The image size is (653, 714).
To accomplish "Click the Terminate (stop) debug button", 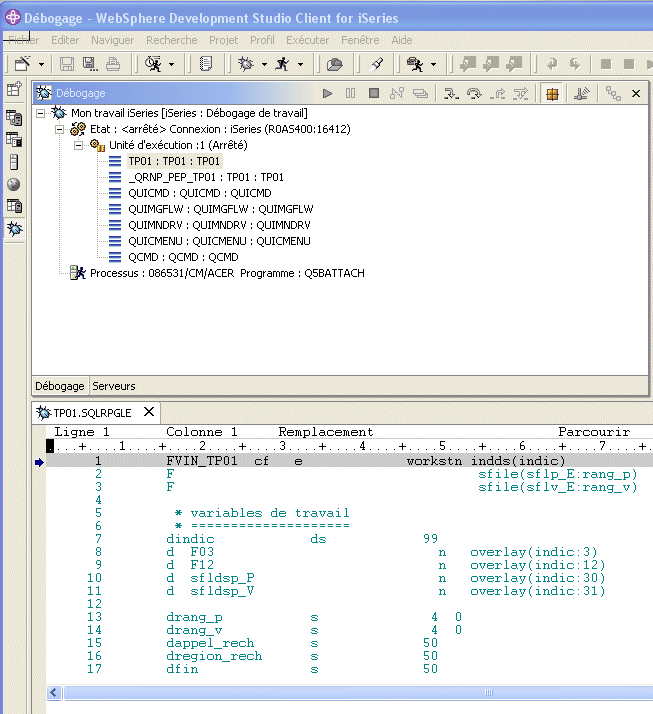I will (x=374, y=93).
